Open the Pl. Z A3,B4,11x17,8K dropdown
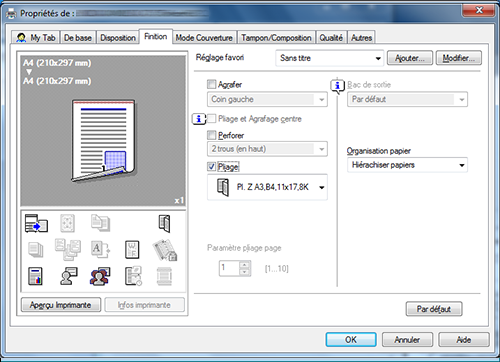The width and height of the screenshot is (500, 362). tap(267, 187)
